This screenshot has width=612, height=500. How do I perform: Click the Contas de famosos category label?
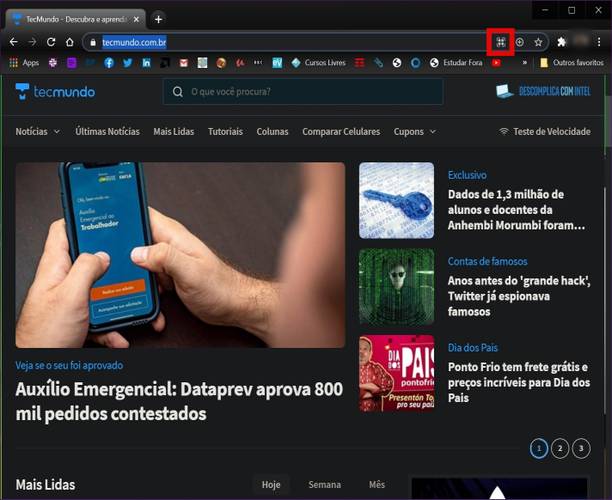(x=487, y=261)
